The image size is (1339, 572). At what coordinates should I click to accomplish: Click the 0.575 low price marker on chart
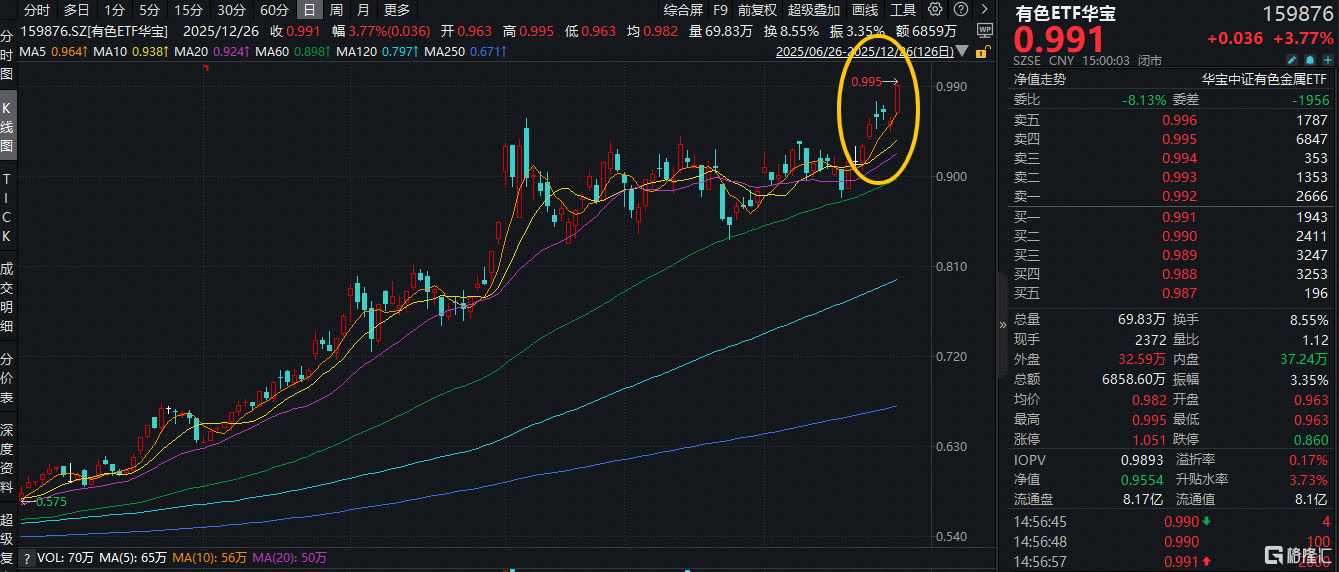click(50, 502)
